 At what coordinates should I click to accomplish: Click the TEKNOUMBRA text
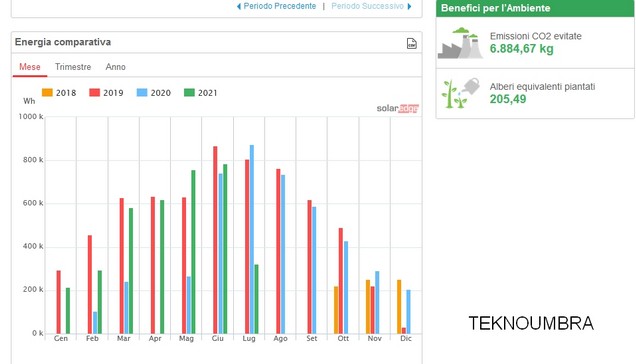click(531, 323)
